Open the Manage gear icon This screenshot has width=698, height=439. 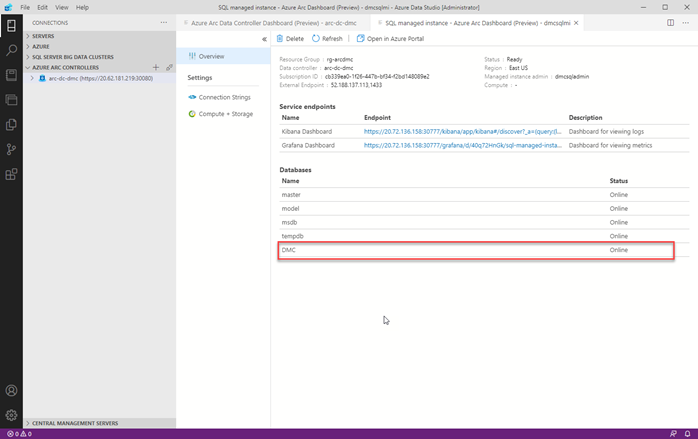pos(11,415)
